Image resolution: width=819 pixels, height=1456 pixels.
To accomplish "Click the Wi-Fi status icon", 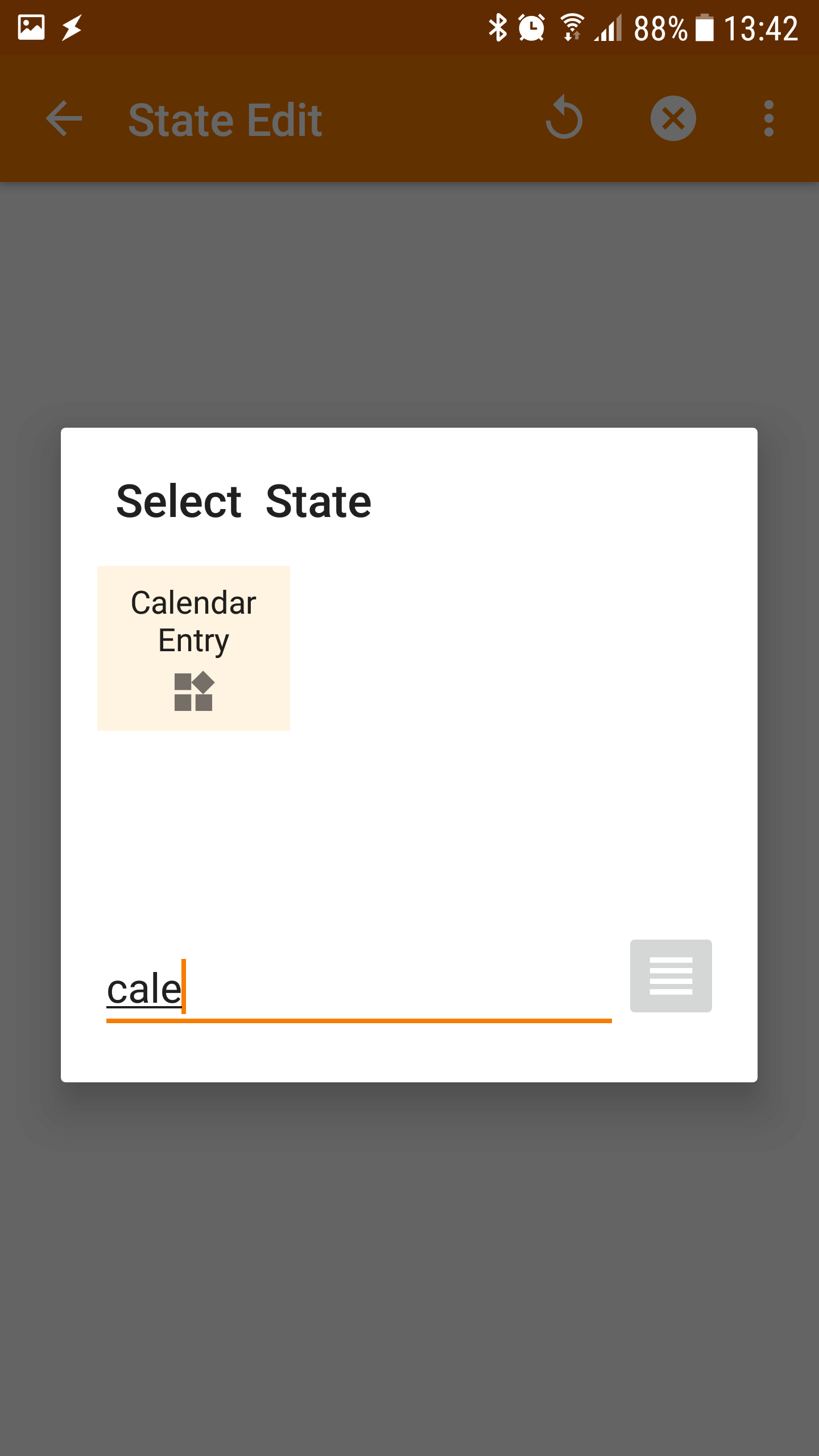I will [x=572, y=27].
